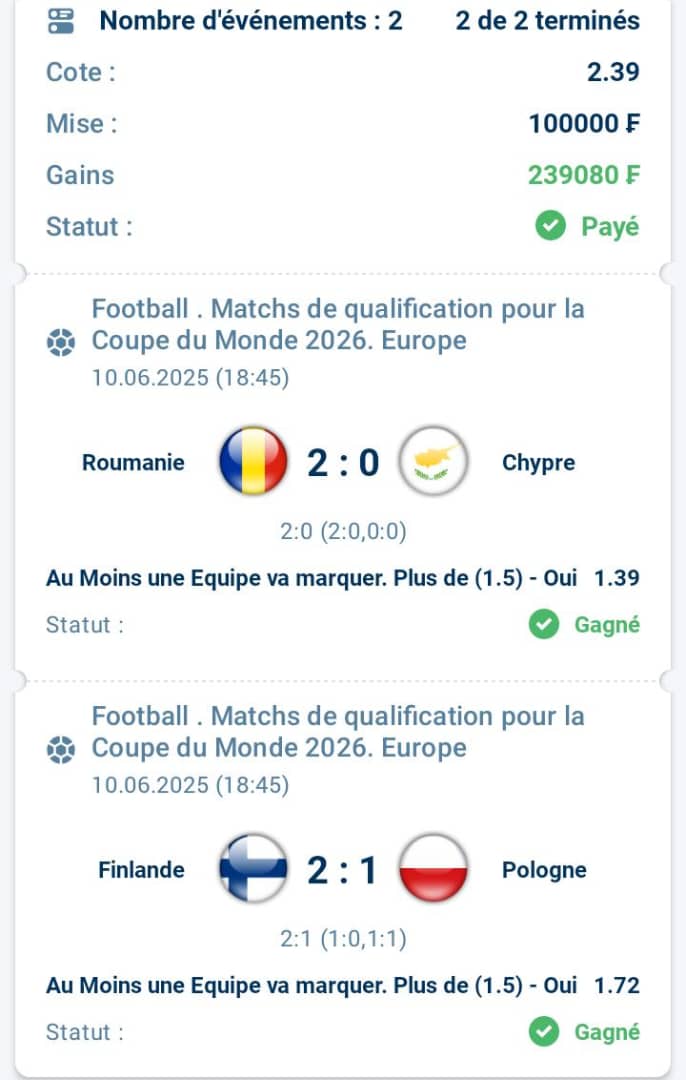Click the 1.39 odds value

(617, 578)
